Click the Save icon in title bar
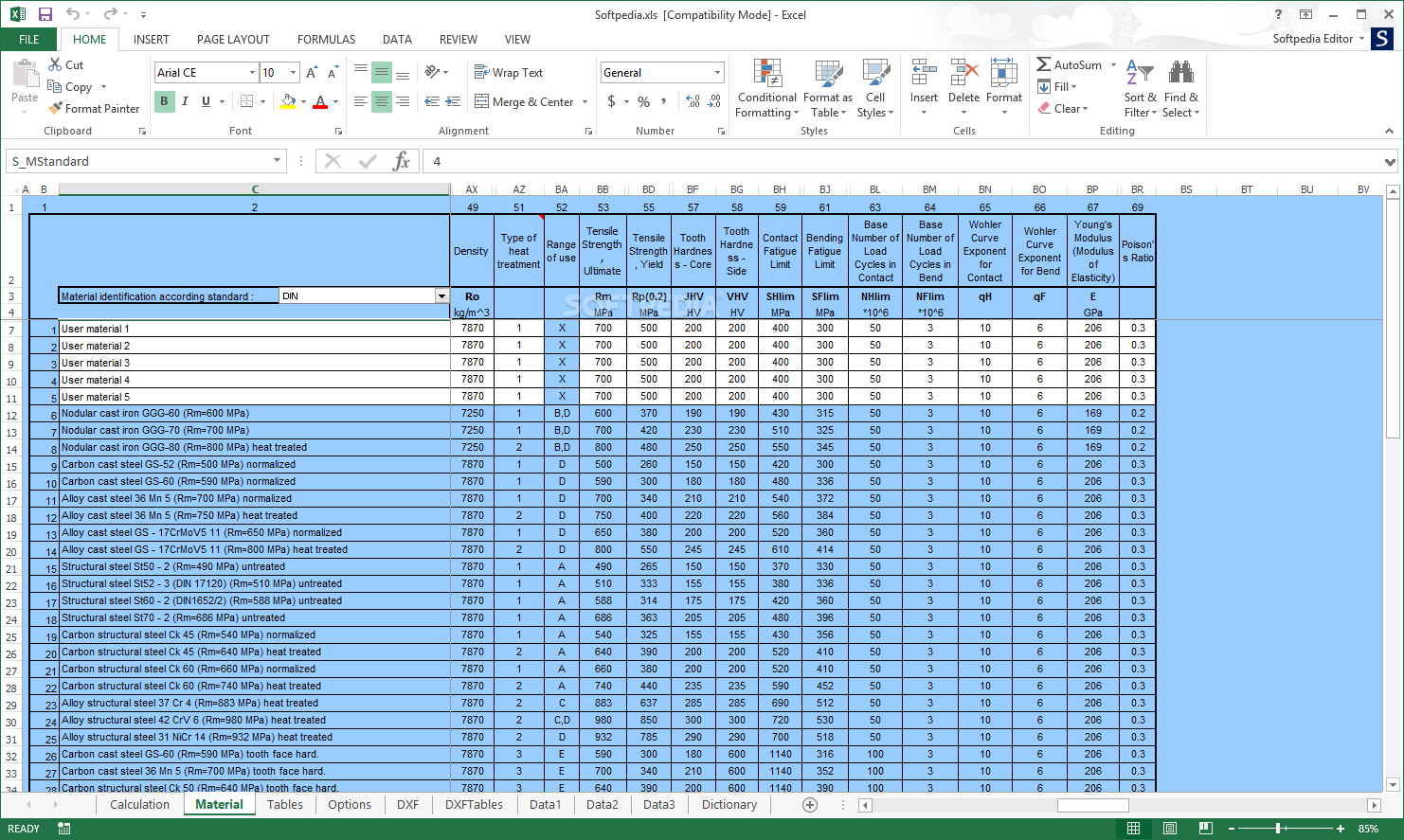 tap(45, 14)
